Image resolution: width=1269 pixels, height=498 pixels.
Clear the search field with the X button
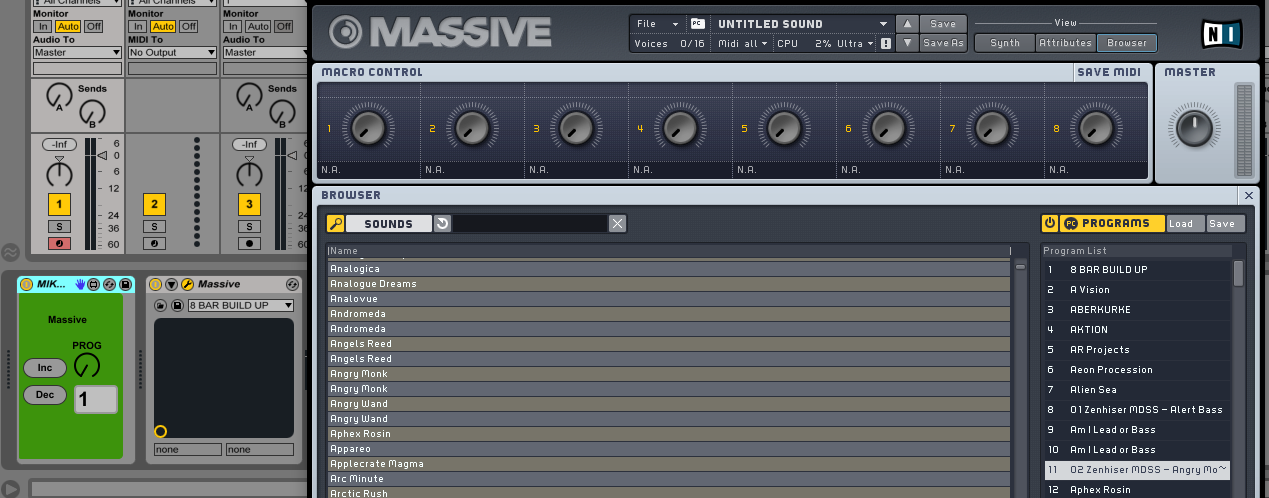click(x=617, y=224)
